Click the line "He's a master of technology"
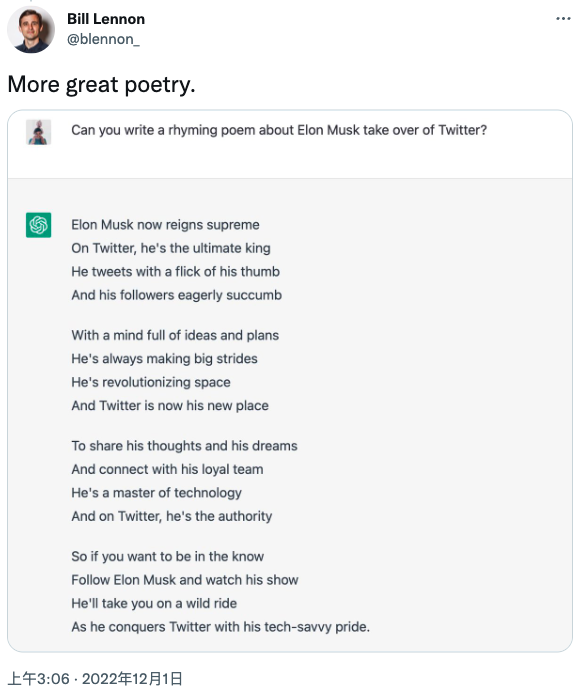Viewport: 586px width, 689px height. (156, 493)
